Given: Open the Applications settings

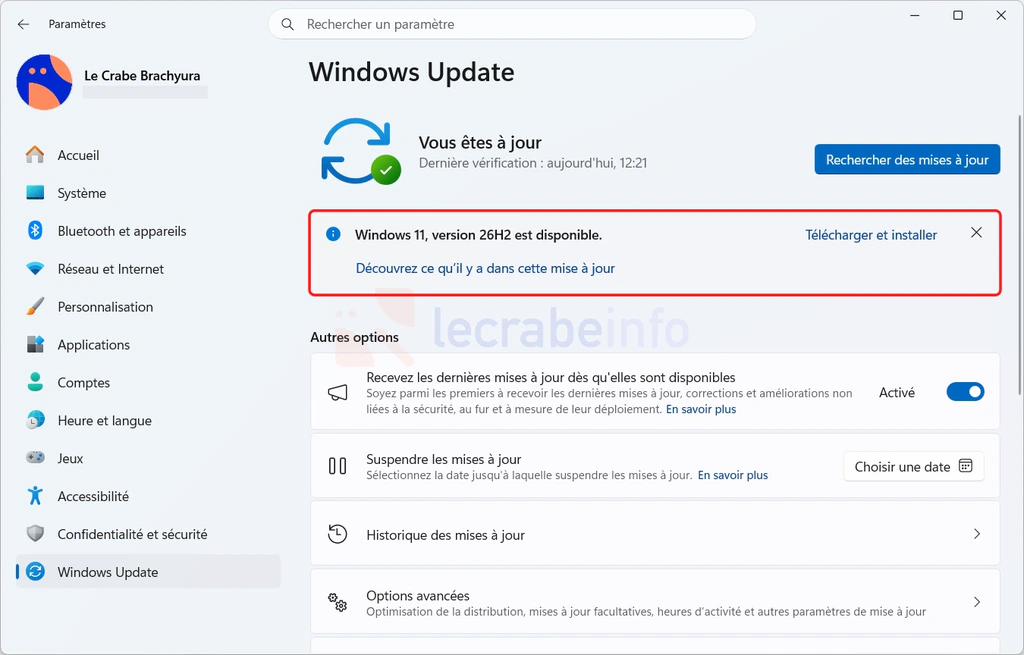Looking at the screenshot, I should [148, 344].
